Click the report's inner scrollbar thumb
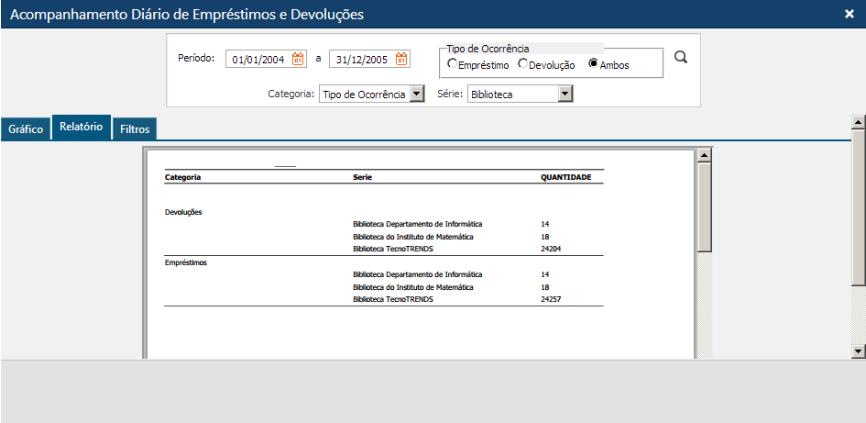Screen dimensions: 866x423 (x=703, y=205)
